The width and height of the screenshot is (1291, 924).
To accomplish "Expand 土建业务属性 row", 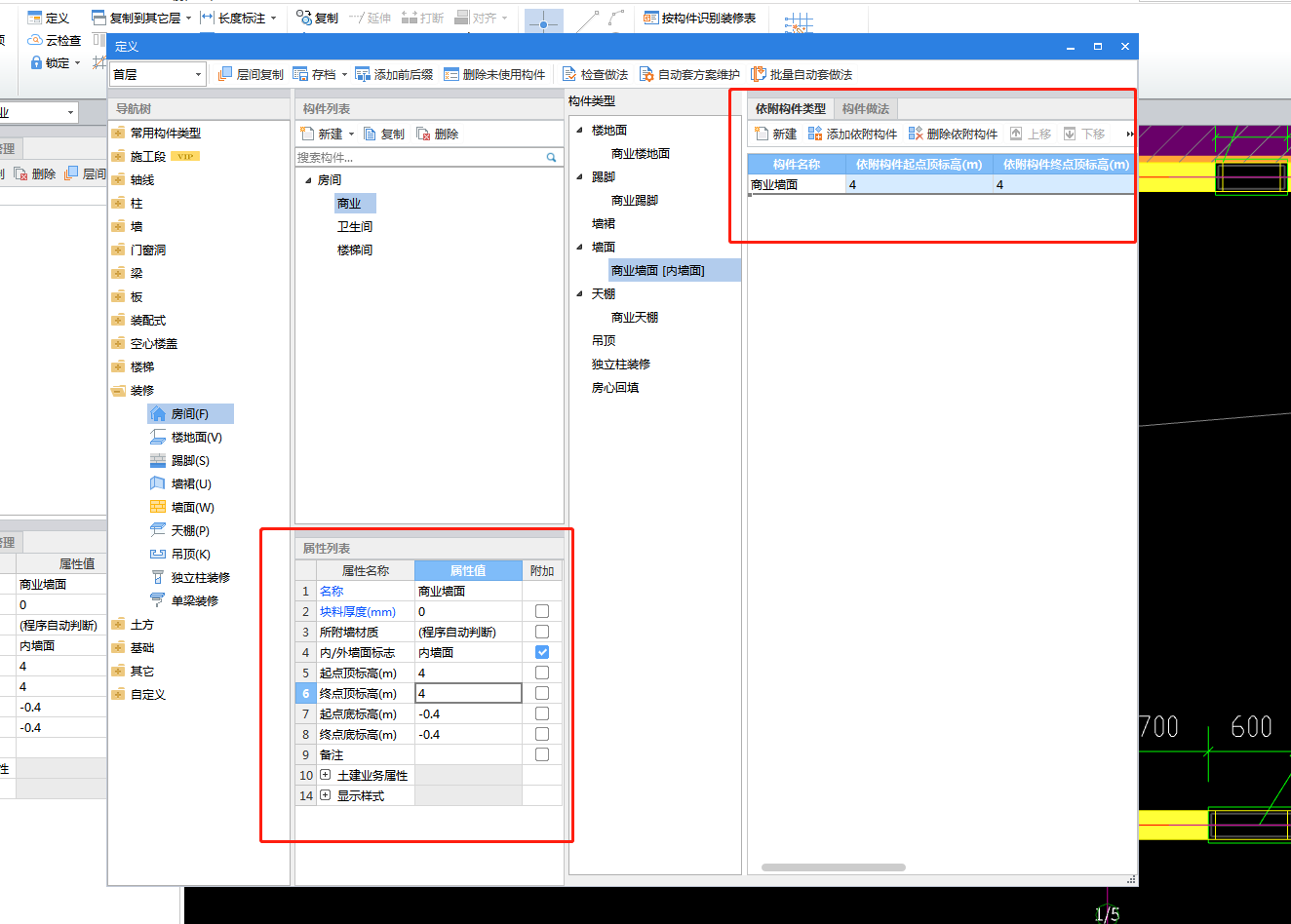I will click(x=326, y=775).
